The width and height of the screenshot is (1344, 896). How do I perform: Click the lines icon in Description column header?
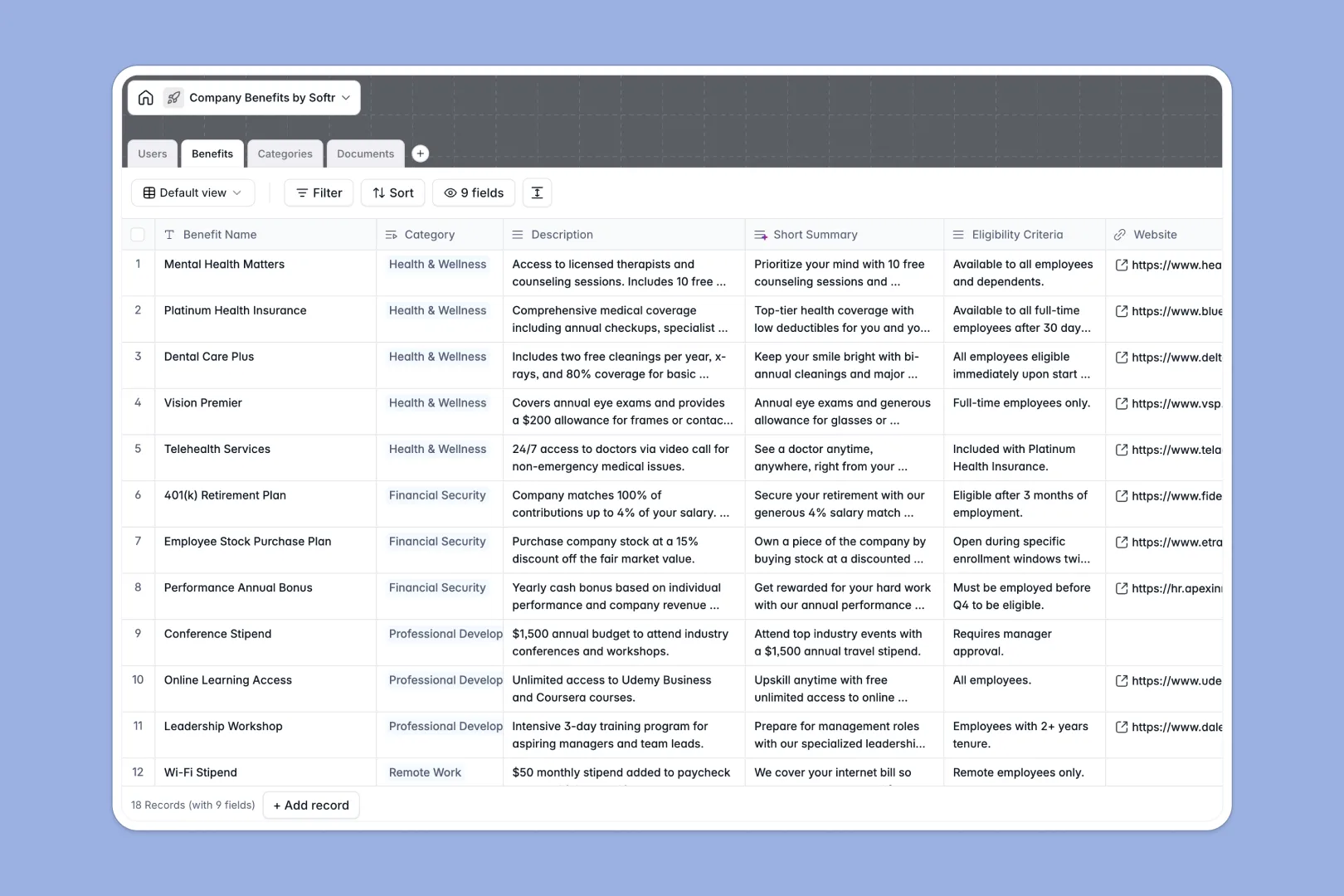[517, 235]
